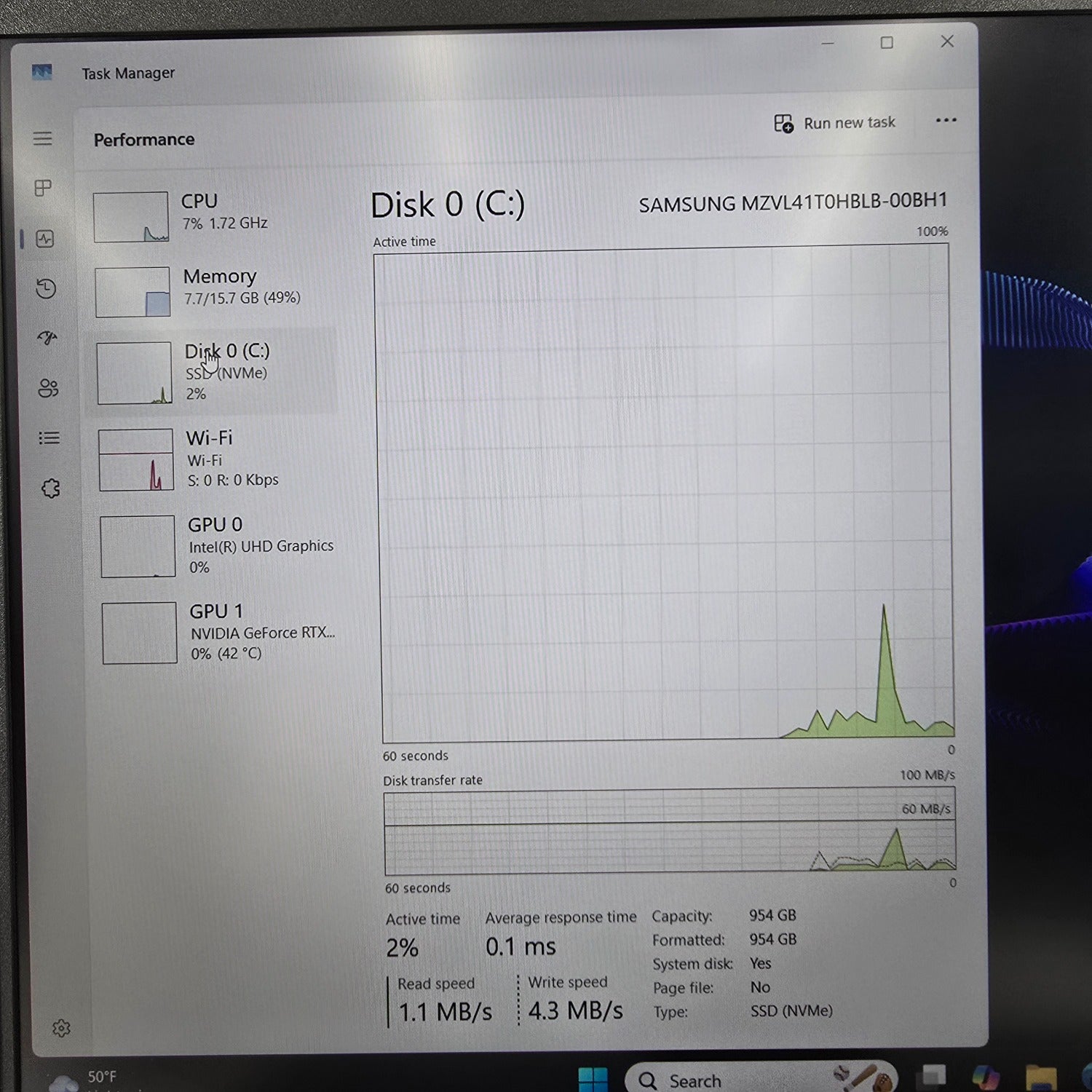Open the Details list icon
Image resolution: width=1092 pixels, height=1092 pixels.
tap(49, 438)
